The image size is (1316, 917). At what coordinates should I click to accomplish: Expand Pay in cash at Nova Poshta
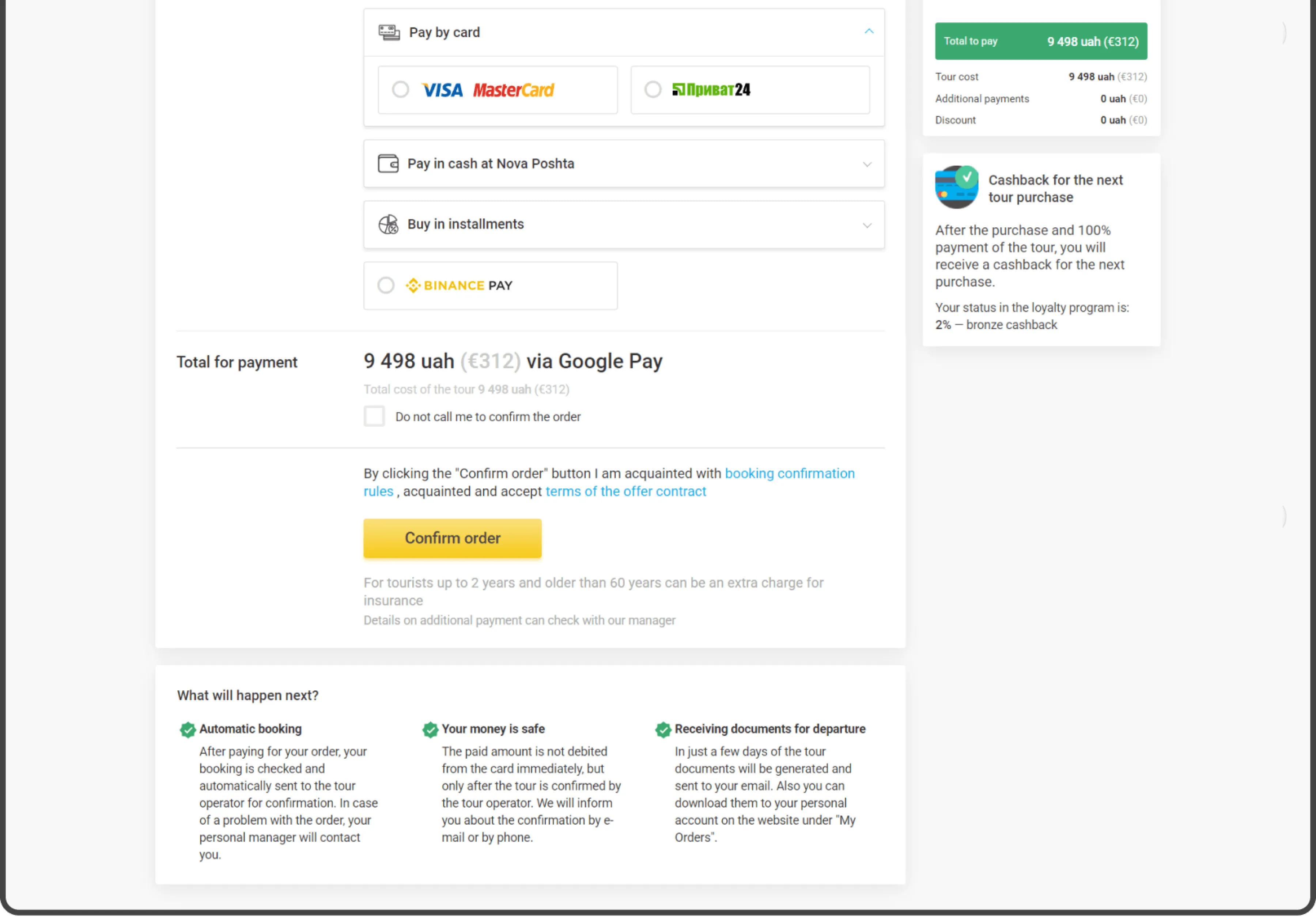(x=867, y=165)
